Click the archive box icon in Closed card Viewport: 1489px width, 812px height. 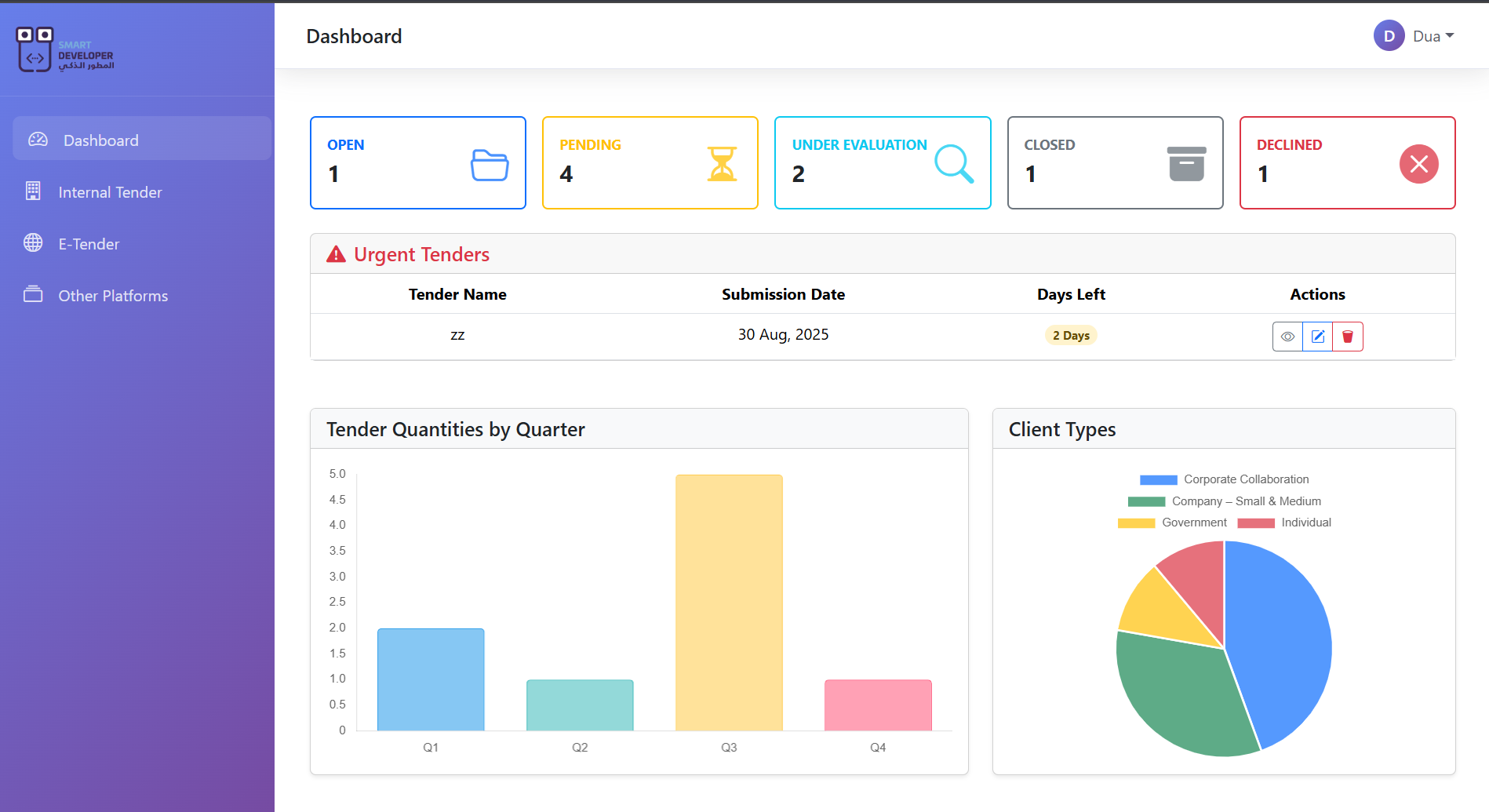pos(1186,164)
